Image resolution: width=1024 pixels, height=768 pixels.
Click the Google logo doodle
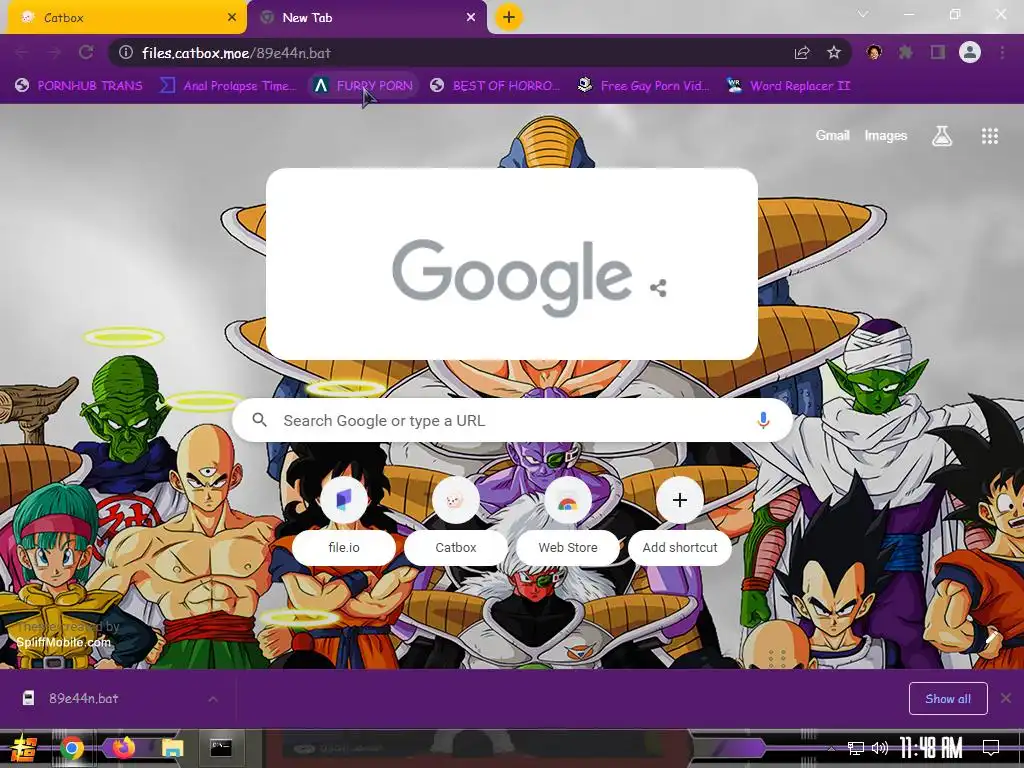click(x=512, y=277)
